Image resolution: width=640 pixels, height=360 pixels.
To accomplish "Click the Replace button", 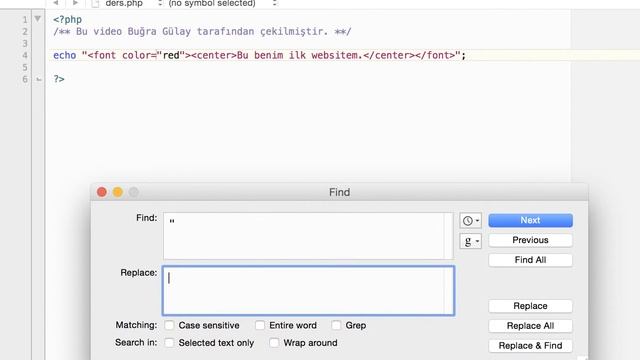I will (x=530, y=306).
